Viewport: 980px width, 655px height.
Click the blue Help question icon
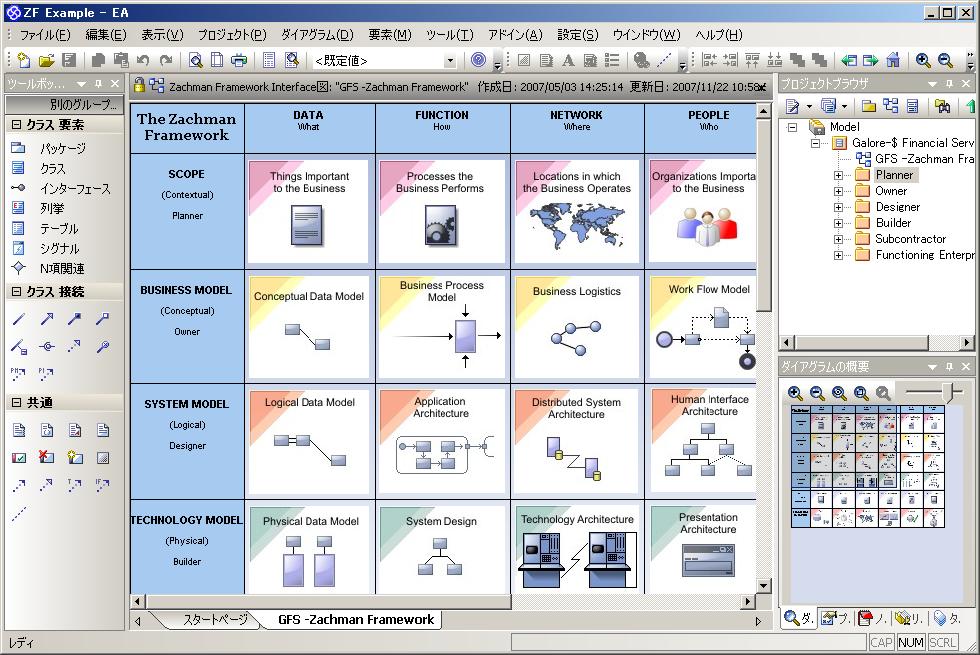(478, 59)
